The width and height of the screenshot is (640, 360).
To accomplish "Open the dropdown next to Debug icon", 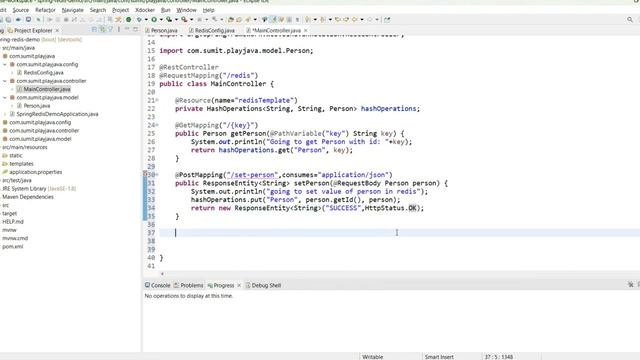I will click(x=146, y=20).
